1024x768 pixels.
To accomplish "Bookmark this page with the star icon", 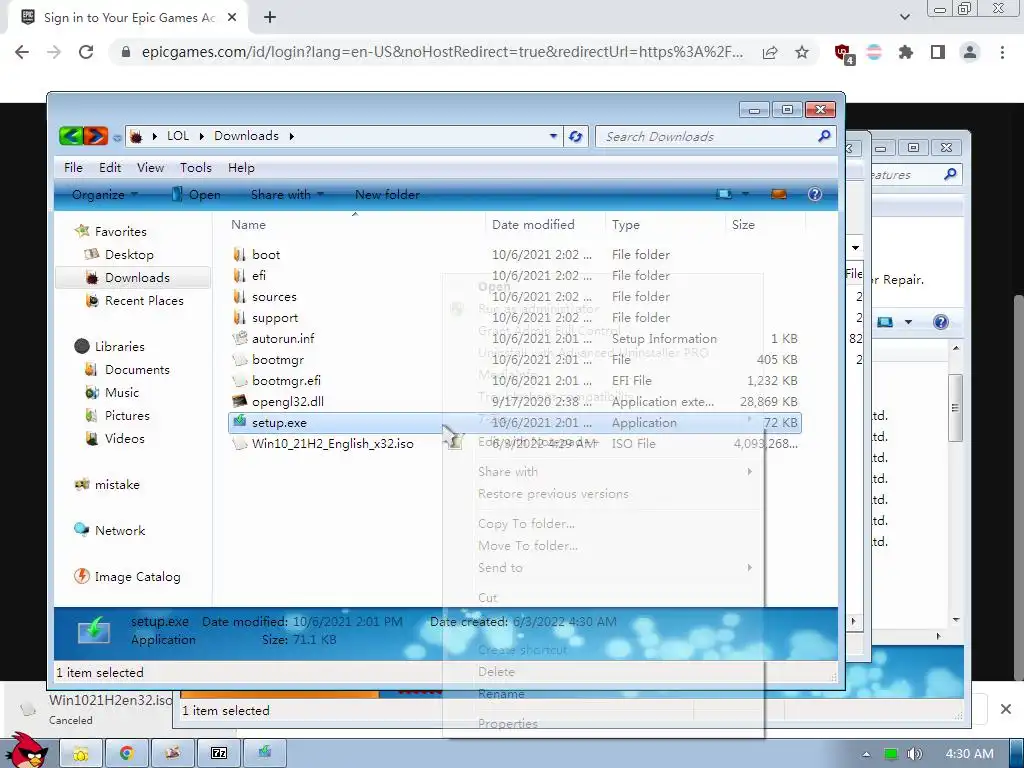I will coord(802,52).
